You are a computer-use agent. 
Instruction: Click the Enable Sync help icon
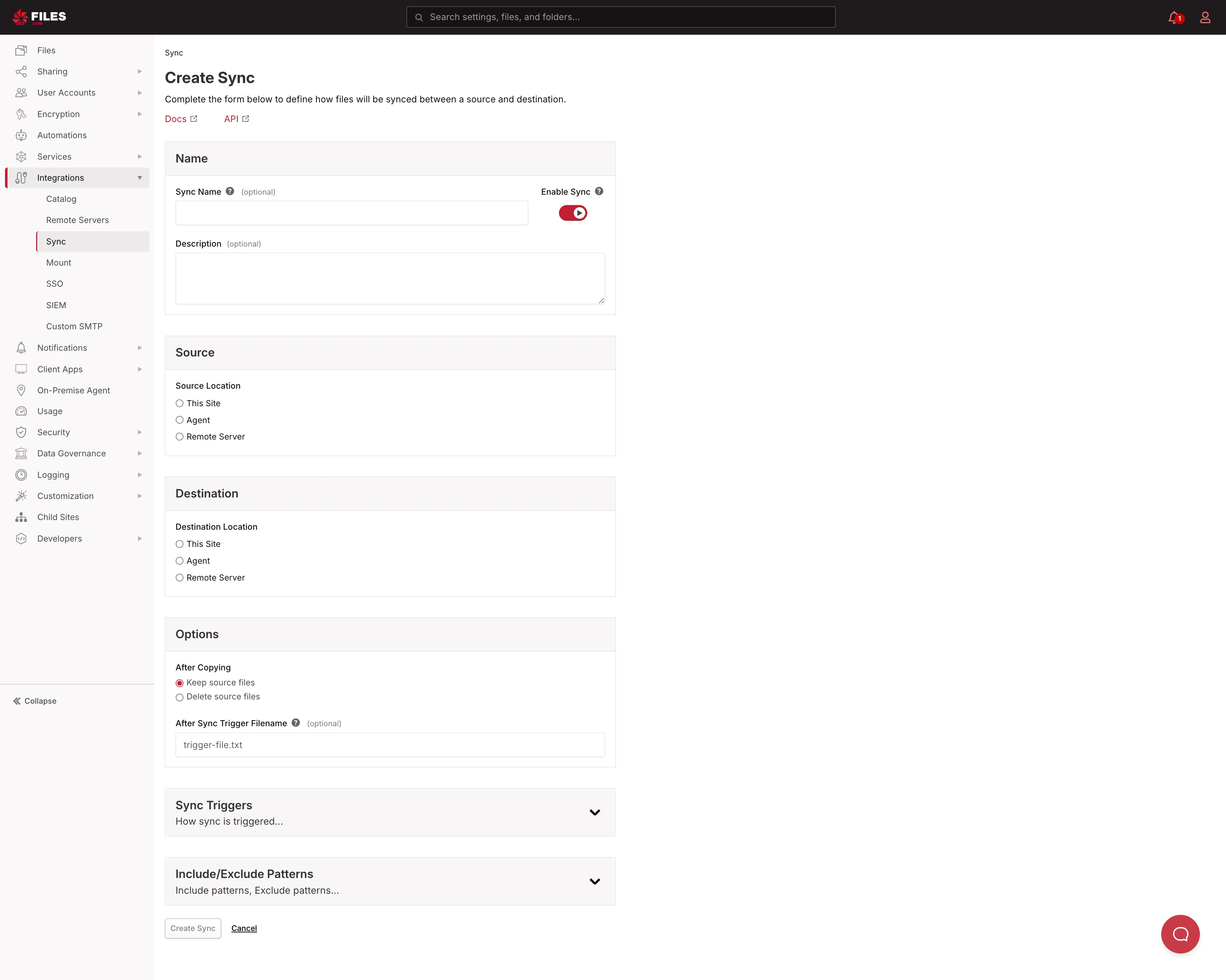(x=599, y=191)
